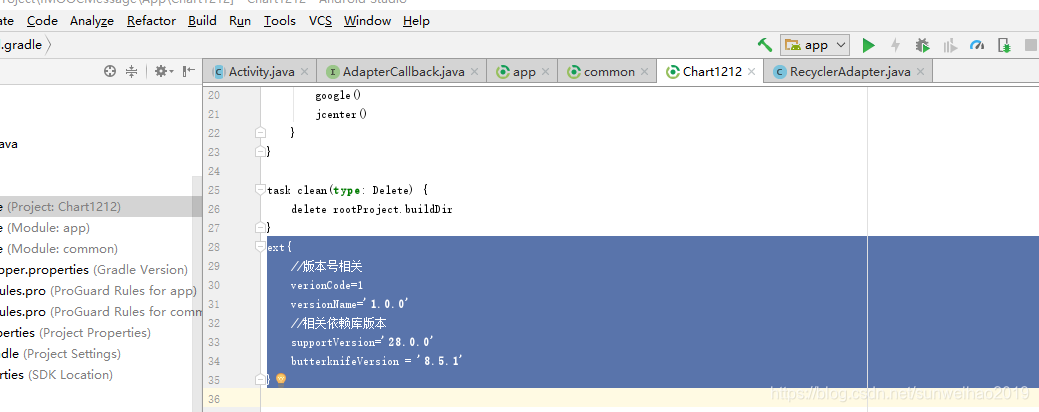Open the app run configuration dropdown

815,45
